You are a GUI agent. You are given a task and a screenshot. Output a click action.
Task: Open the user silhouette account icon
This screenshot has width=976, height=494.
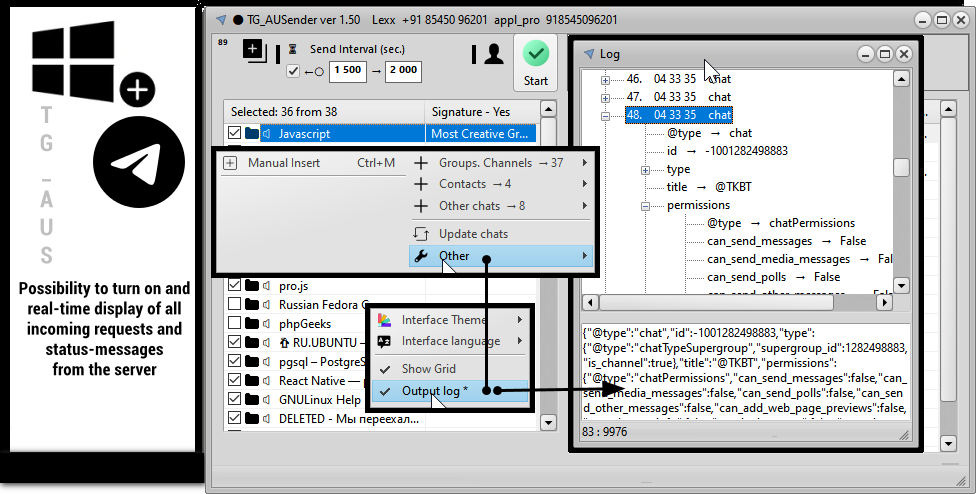494,54
